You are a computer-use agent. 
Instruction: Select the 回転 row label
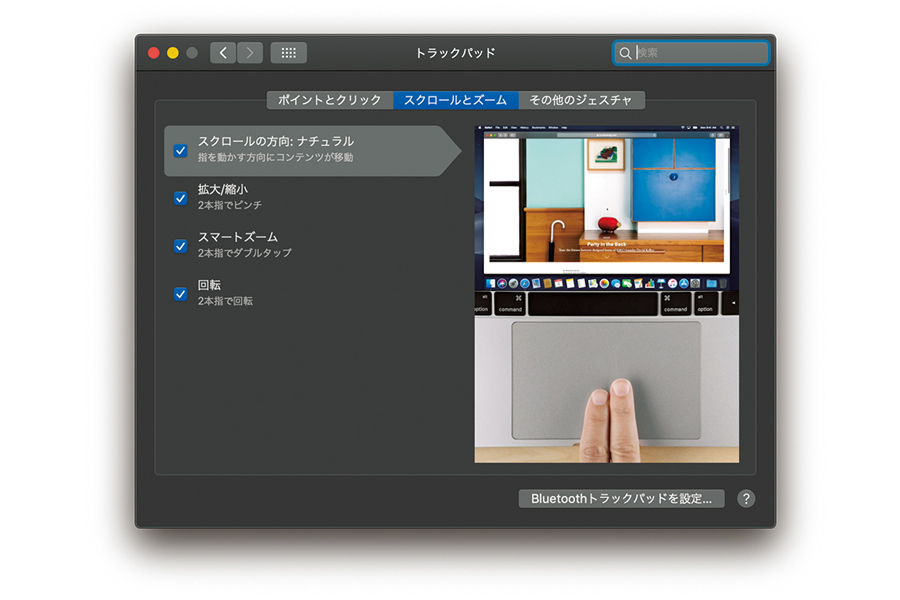coord(209,285)
